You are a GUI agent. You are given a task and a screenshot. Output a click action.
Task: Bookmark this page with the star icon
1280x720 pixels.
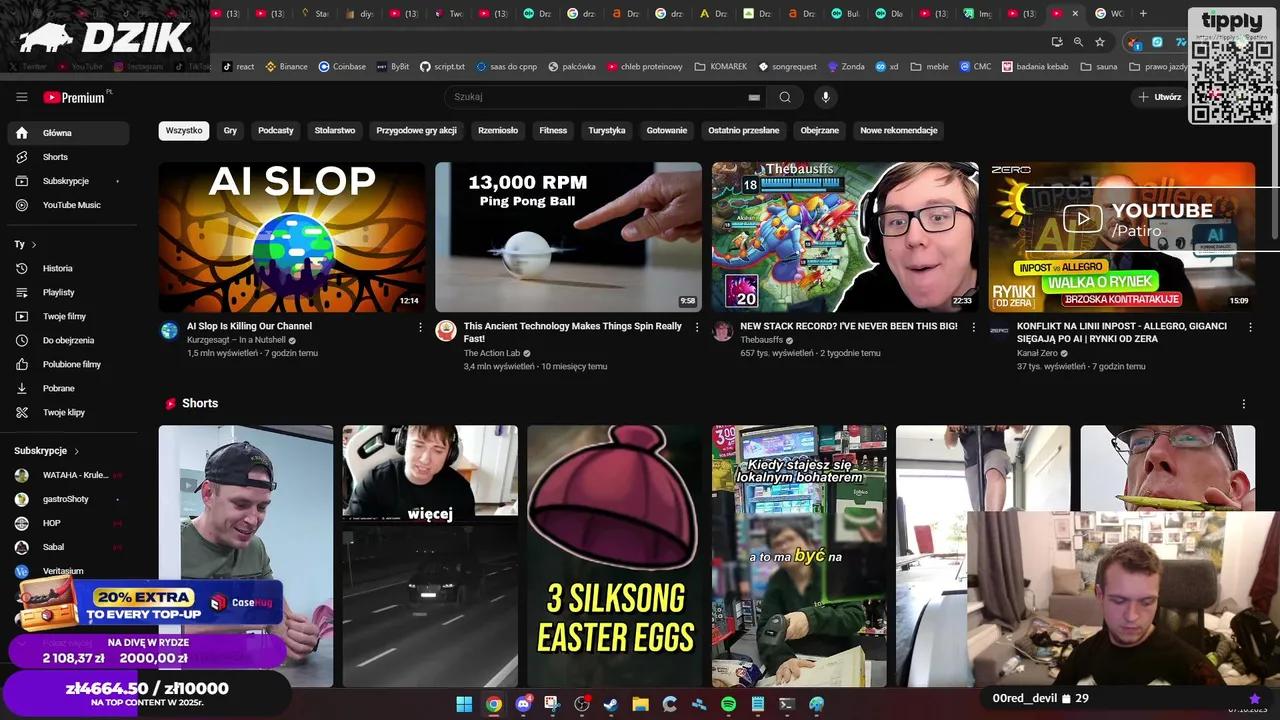pyautogui.click(x=1100, y=42)
